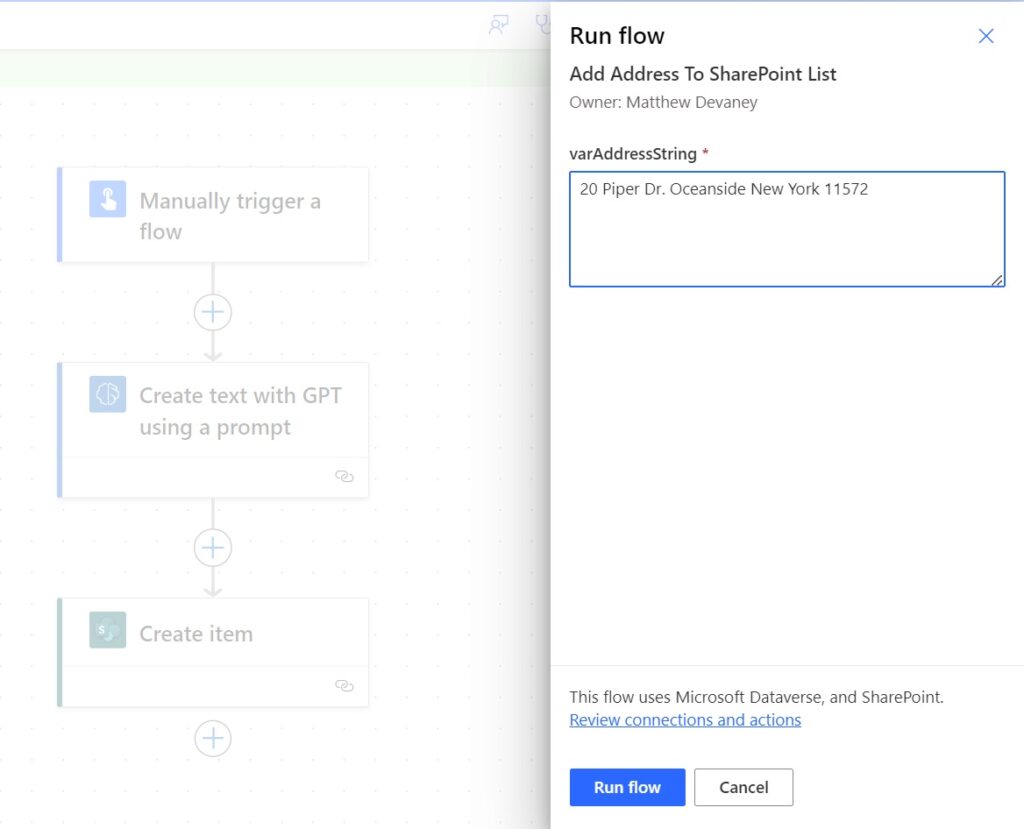Screen dimensions: 1024x829
Task: Open Create text with GPT action card
Action: coord(240,411)
